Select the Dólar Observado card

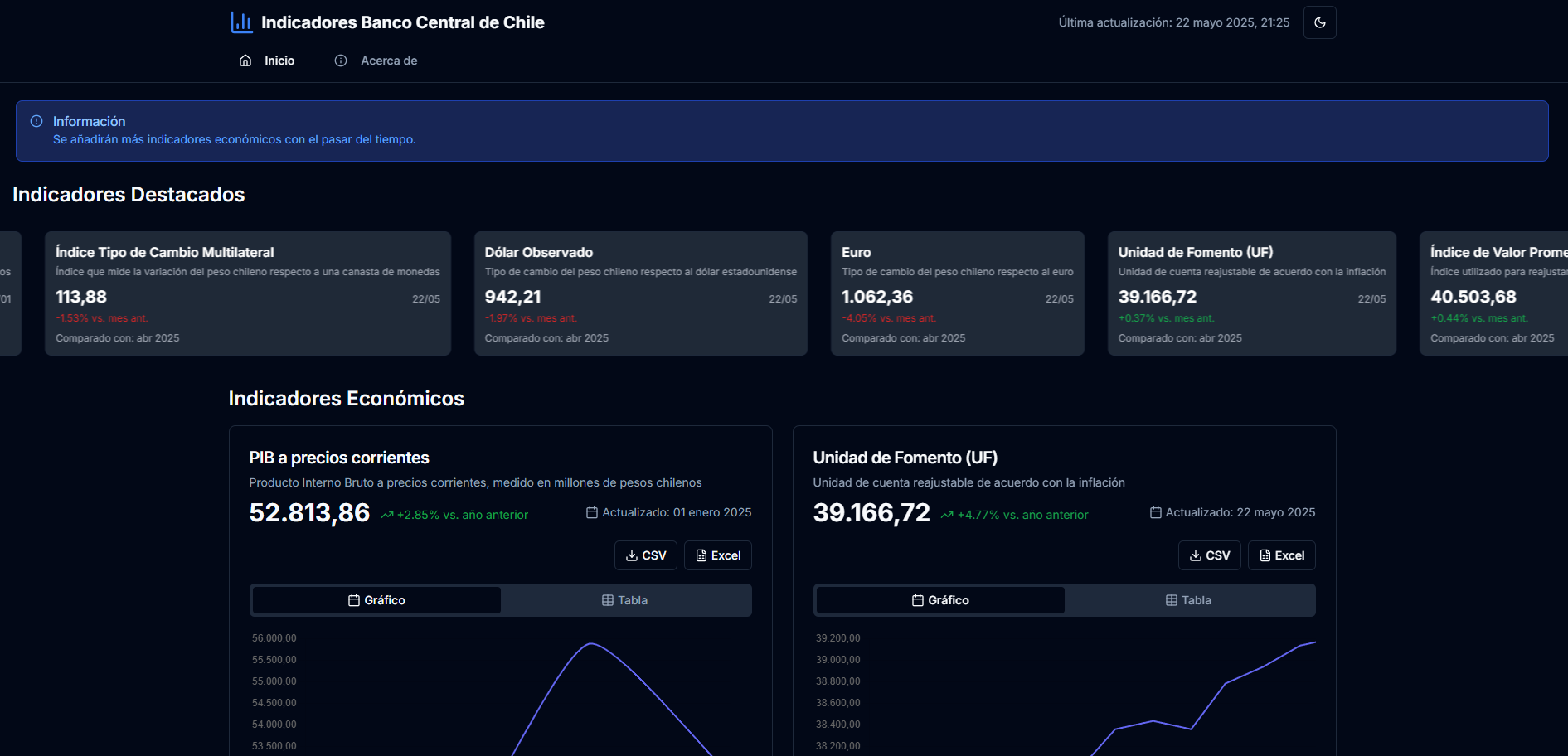point(640,293)
